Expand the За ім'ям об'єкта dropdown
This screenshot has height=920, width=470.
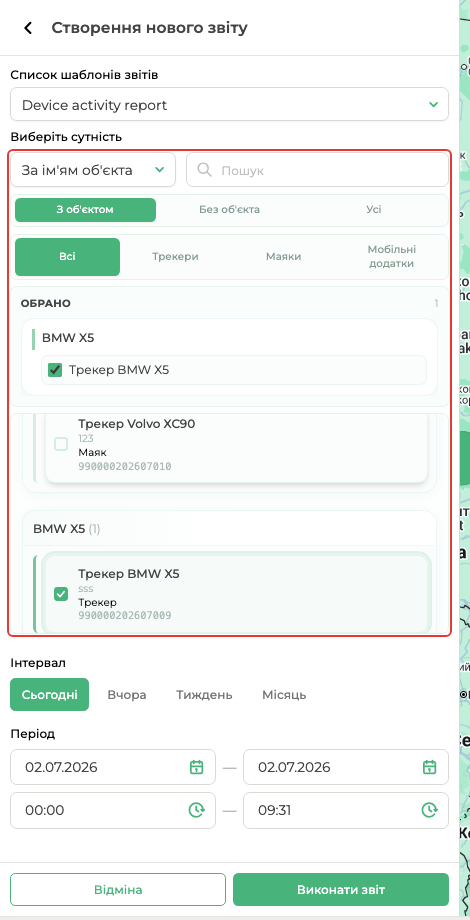93,170
